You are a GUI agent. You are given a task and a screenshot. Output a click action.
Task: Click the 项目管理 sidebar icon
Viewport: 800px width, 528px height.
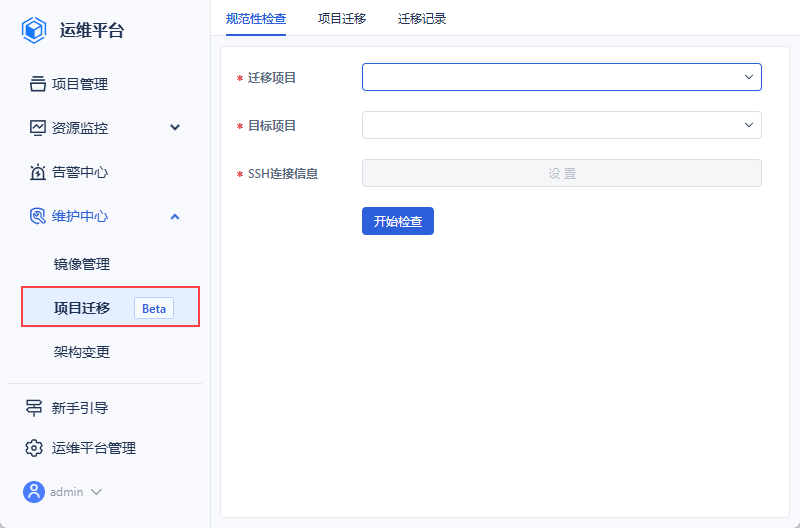click(x=37, y=84)
